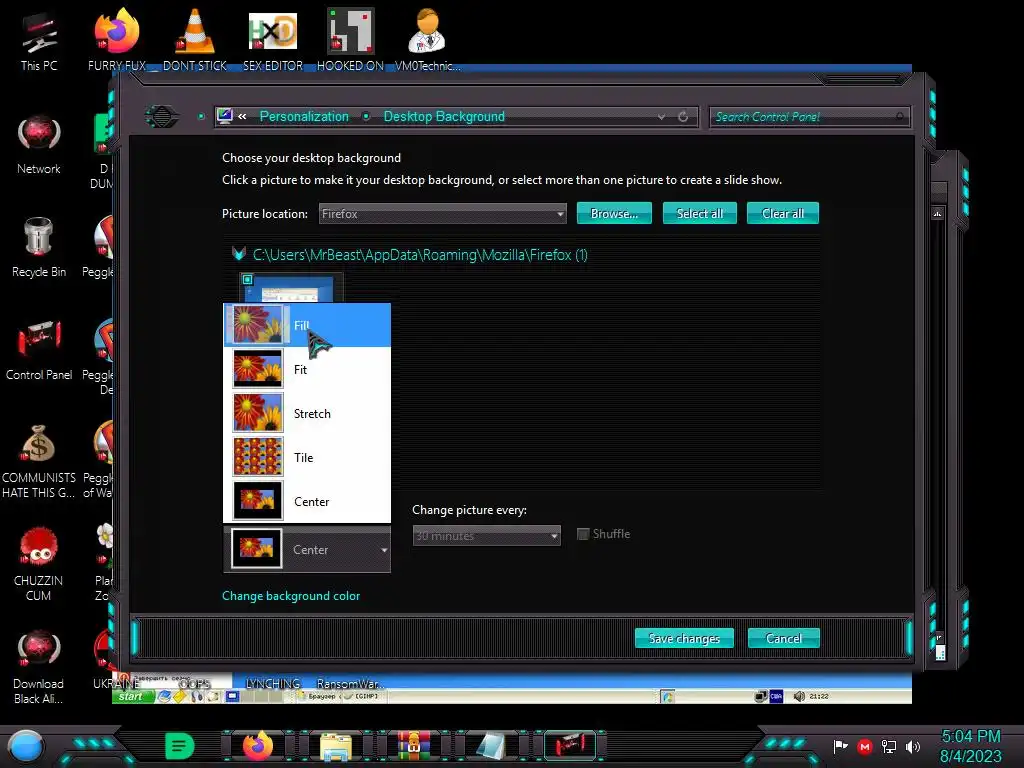Open the notepad taskbar icon
Screen dimensions: 1024x768
492,746
